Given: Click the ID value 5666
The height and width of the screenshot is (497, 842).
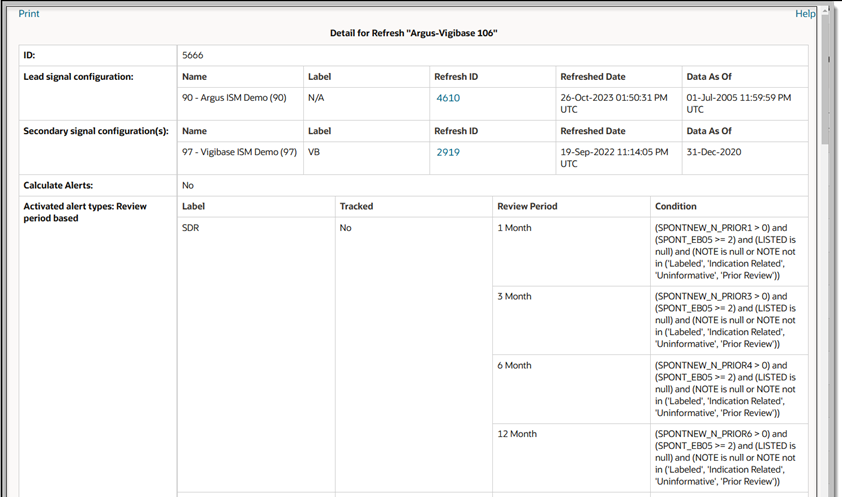Looking at the screenshot, I should [192, 55].
